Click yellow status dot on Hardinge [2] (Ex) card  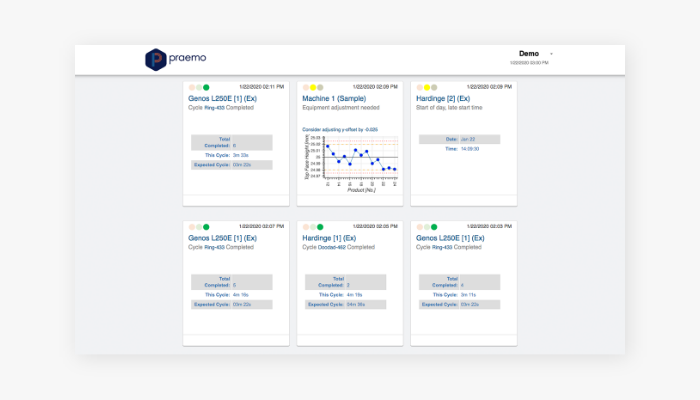coord(427,88)
